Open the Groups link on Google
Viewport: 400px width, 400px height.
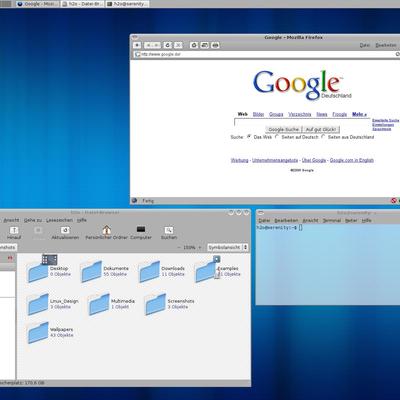276,114
